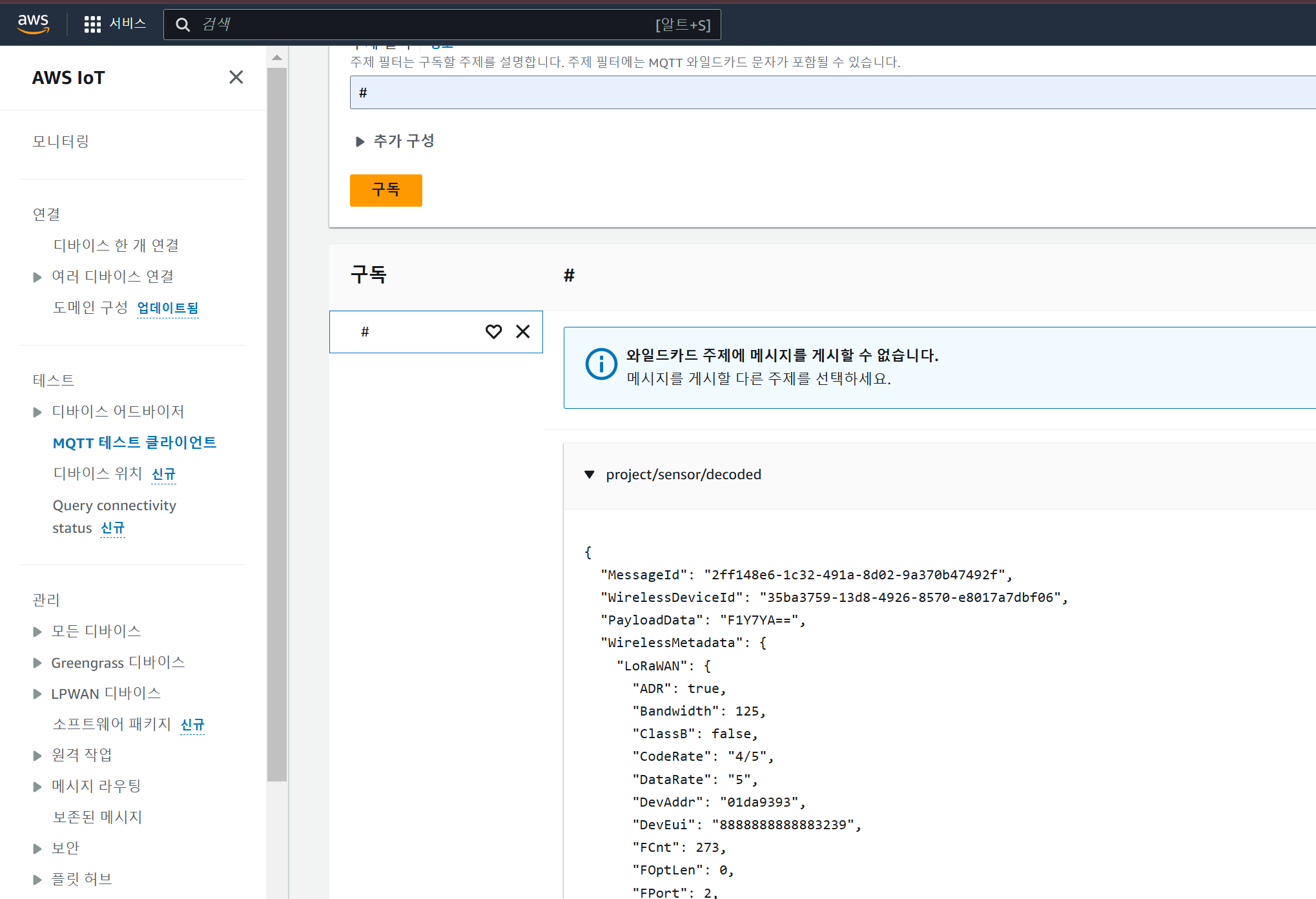Click the DevEui value 8888888888883239
Viewport: 1316px width, 899px height.
[783, 825]
